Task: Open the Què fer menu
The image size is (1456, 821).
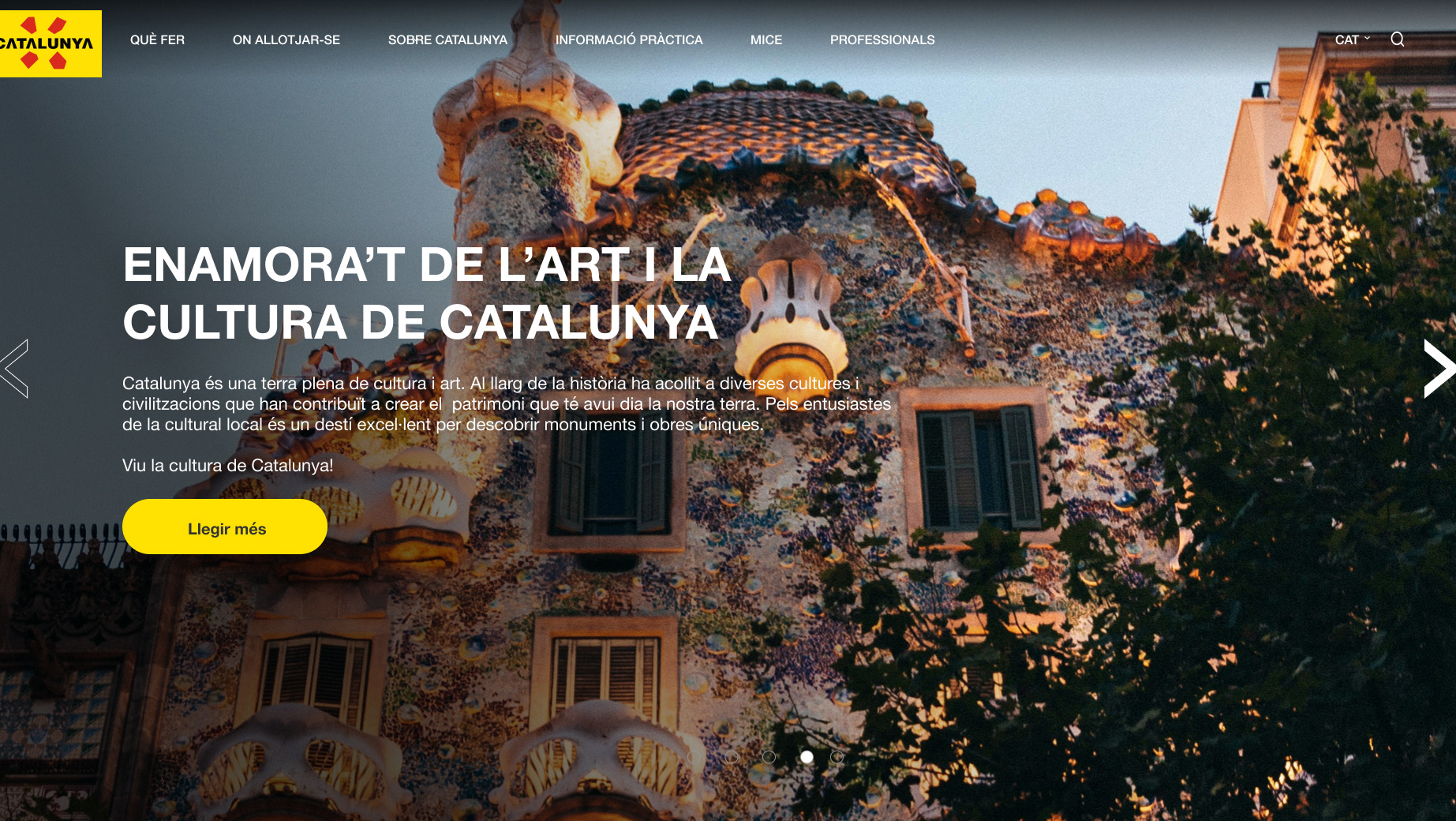Action: [x=157, y=39]
